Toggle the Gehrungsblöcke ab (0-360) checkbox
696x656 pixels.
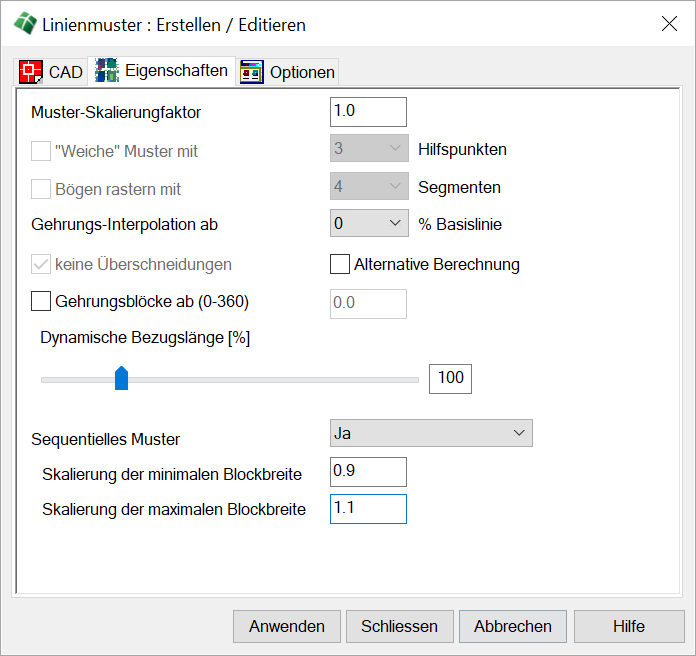coord(41,300)
